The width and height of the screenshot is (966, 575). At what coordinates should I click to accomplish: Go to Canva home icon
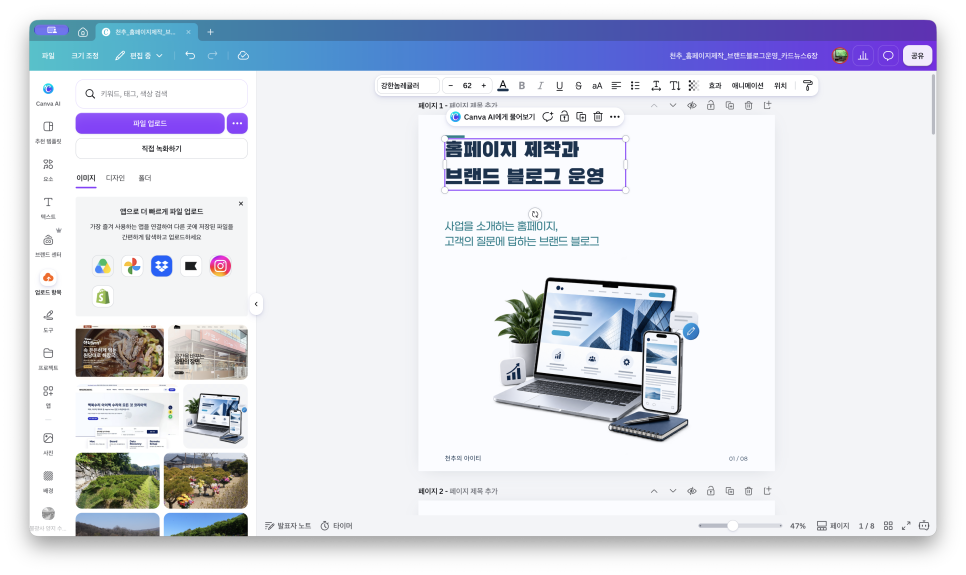coord(83,32)
